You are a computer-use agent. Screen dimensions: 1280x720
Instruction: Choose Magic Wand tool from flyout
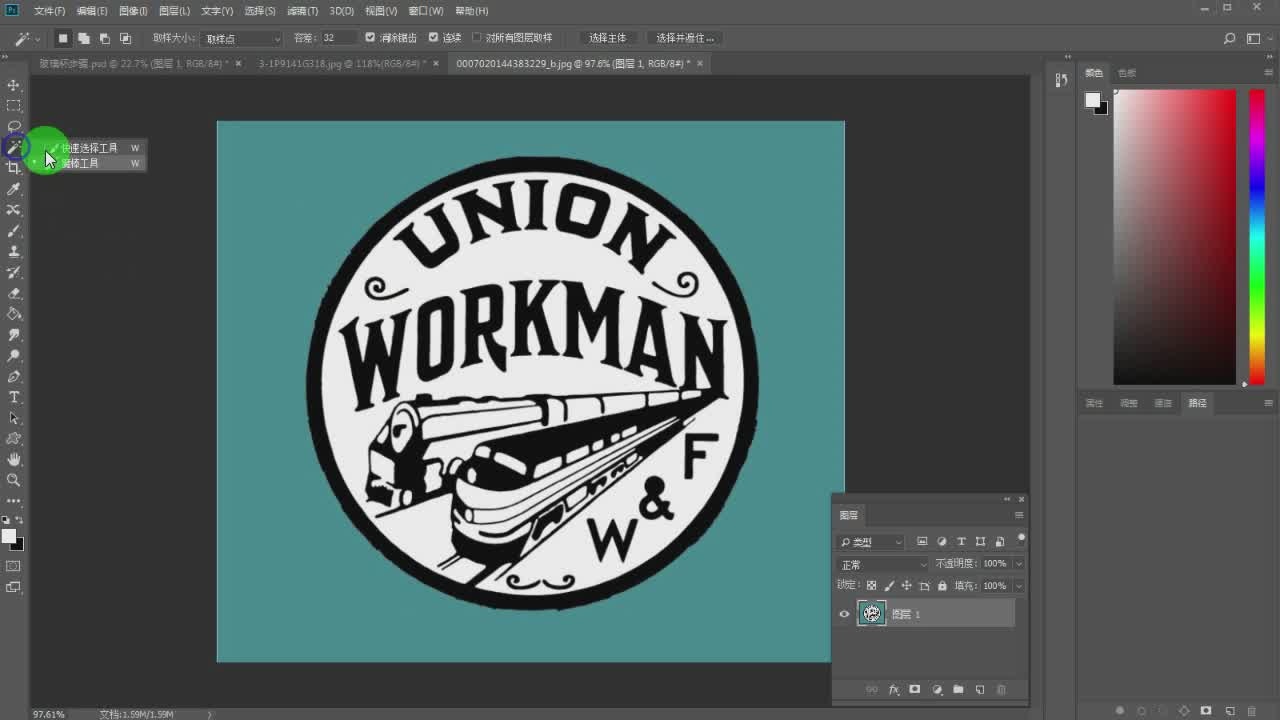88,163
